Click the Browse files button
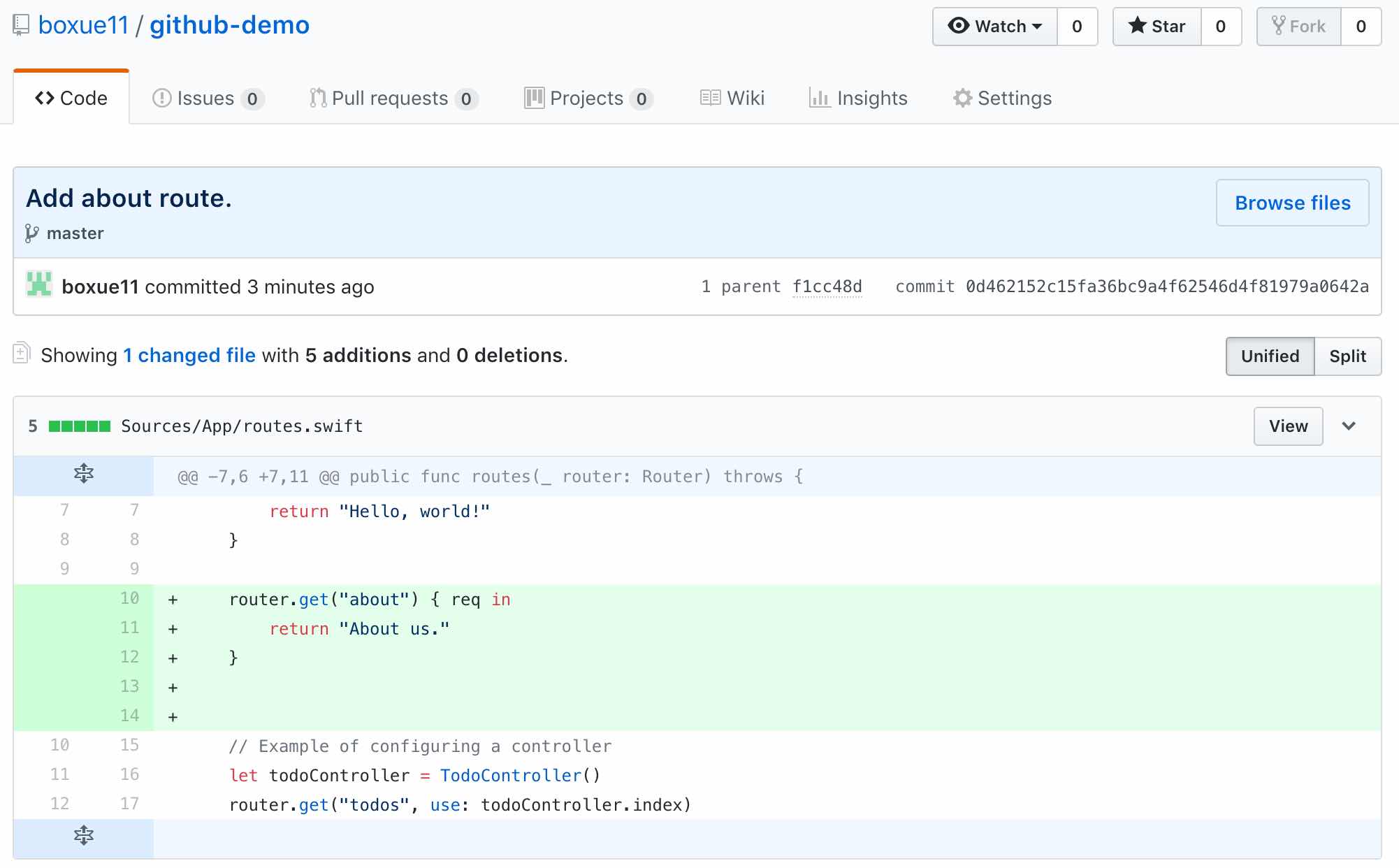This screenshot has height=868, width=1399. 1293,203
